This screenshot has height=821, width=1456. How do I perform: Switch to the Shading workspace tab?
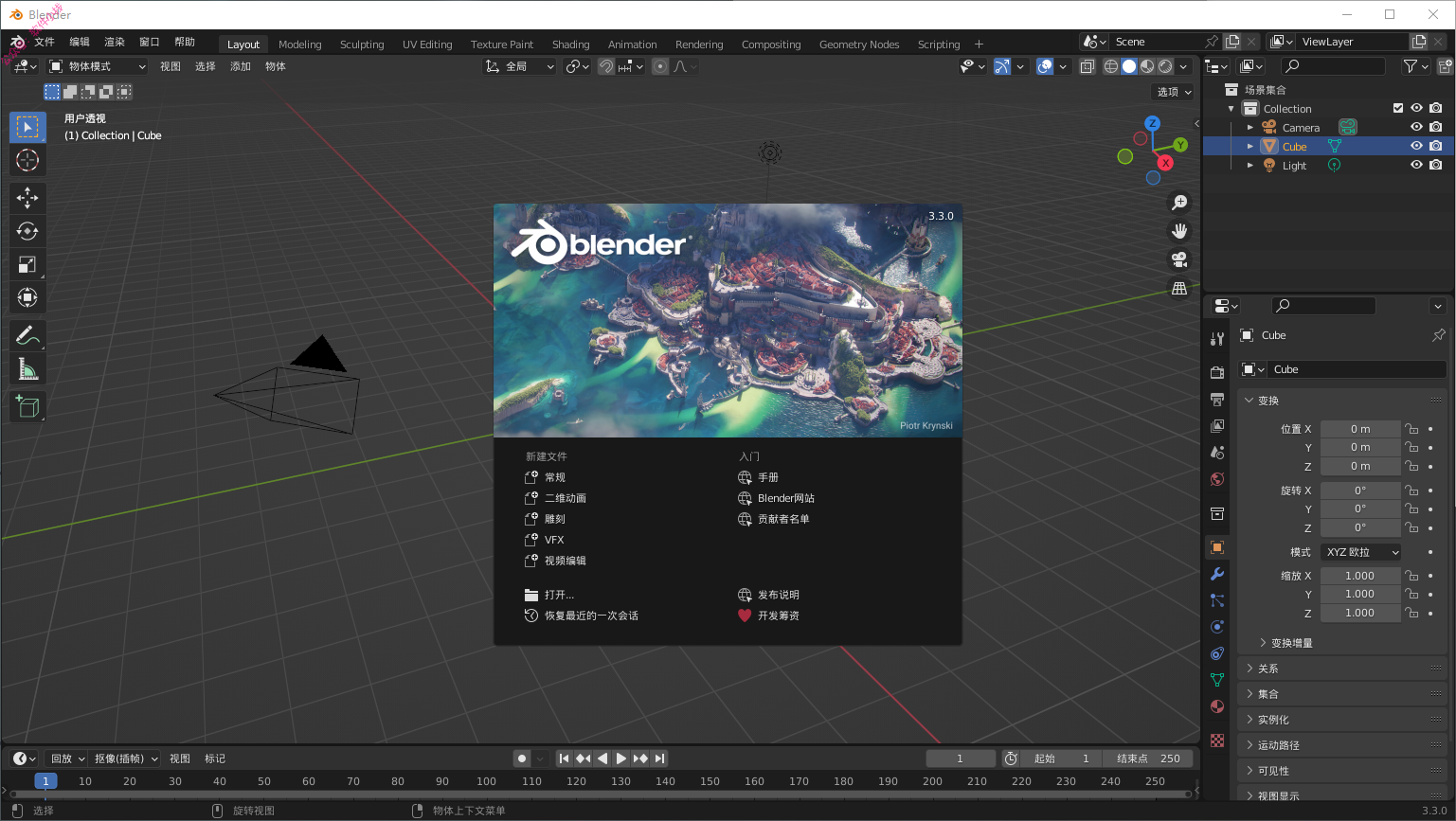coord(571,45)
